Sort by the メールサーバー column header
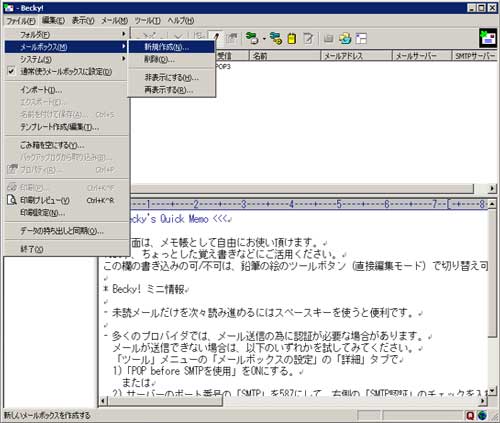 422,56
